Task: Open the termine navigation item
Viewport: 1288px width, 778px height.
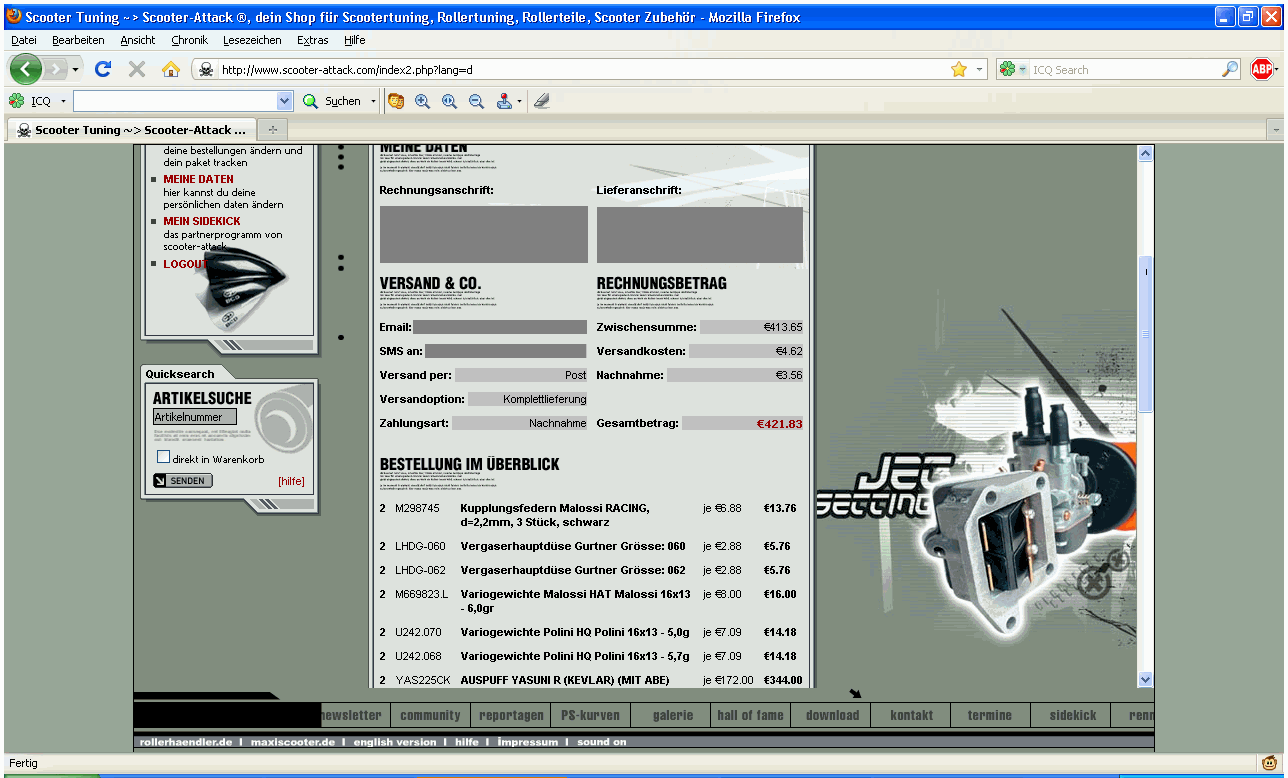Action: pos(990,715)
